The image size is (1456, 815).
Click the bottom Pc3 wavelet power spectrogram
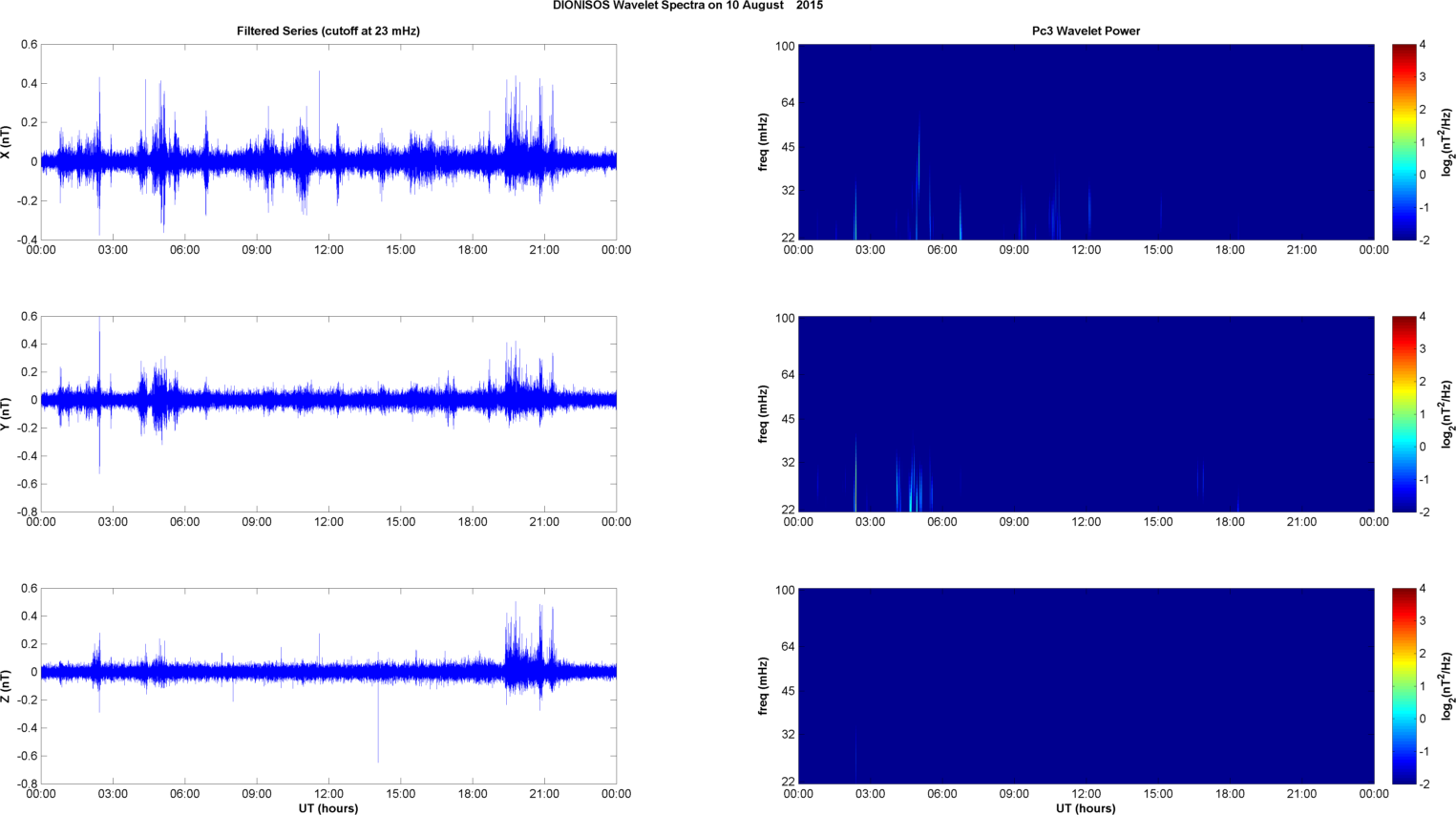click(x=1086, y=686)
